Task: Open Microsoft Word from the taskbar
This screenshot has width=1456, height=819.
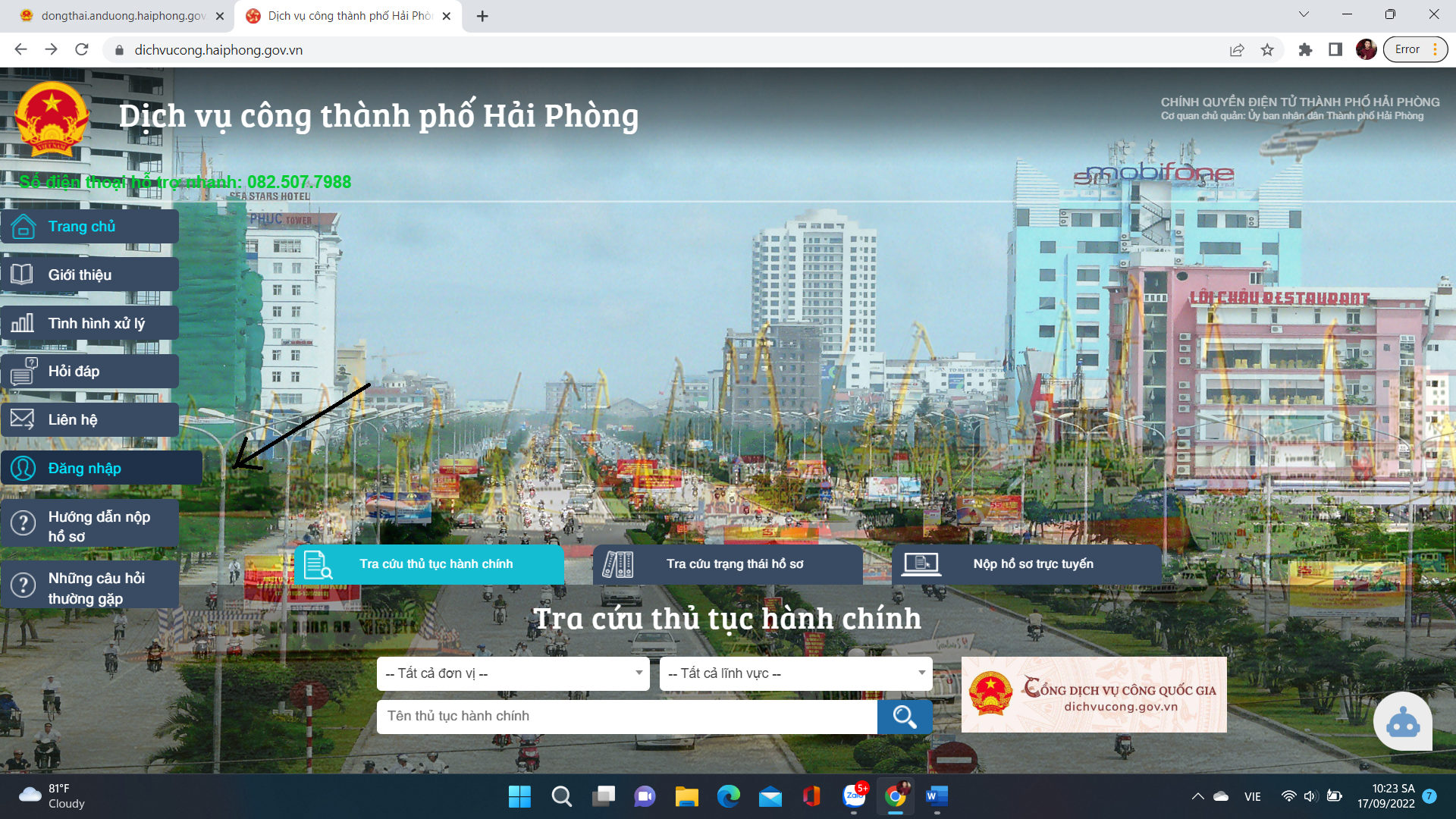Action: coord(937,796)
